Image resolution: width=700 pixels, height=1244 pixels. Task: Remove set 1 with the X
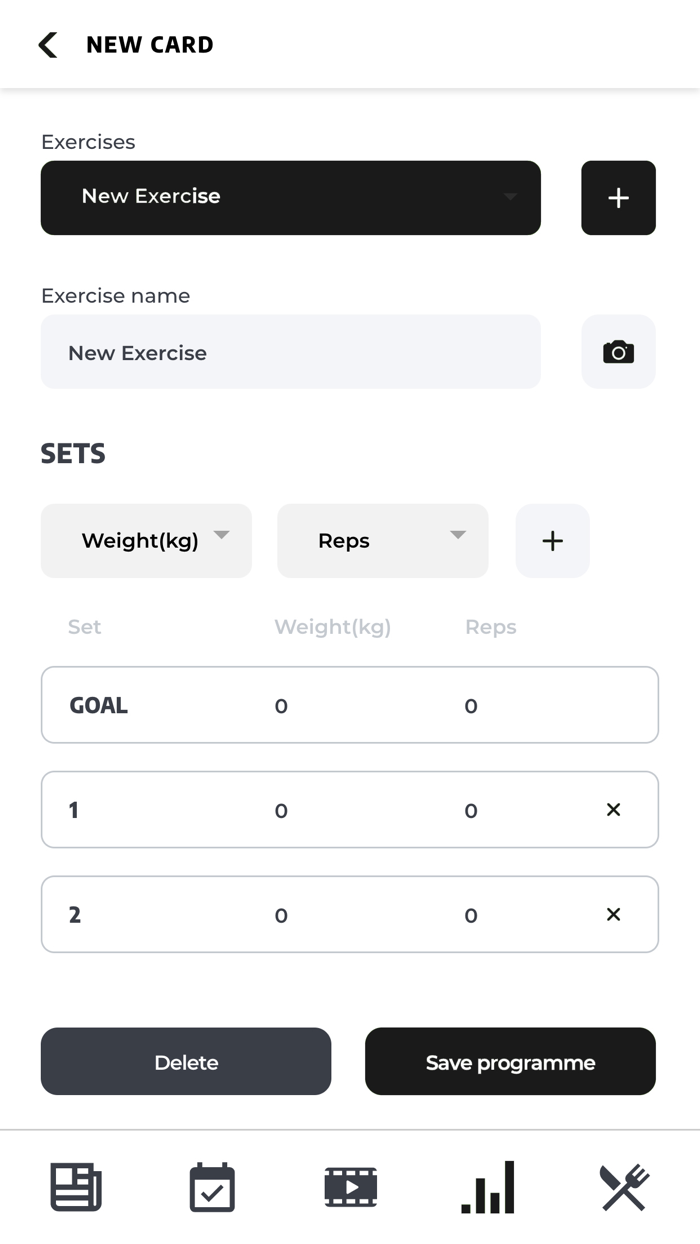[x=613, y=810]
